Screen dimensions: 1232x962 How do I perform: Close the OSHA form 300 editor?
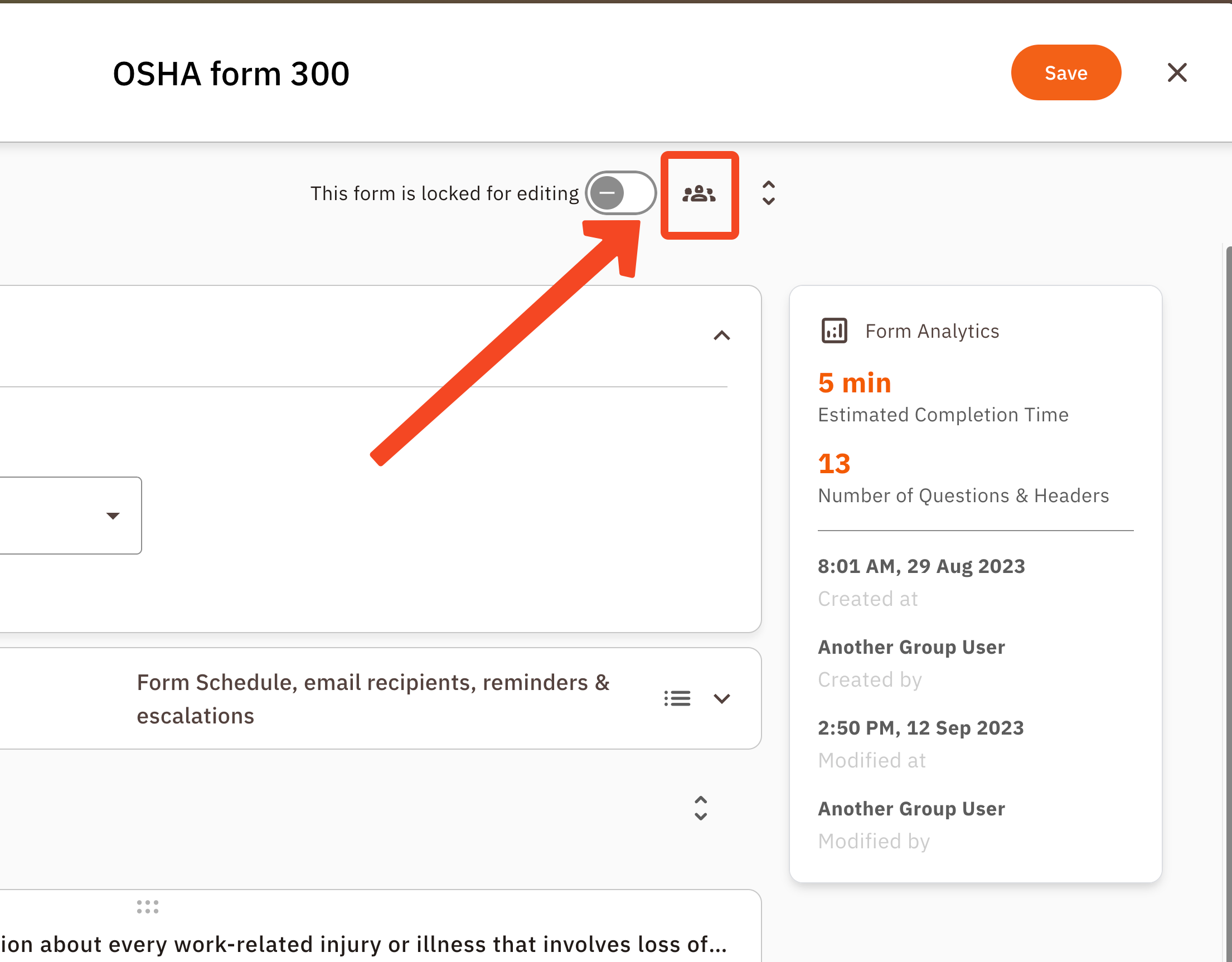[x=1177, y=73]
